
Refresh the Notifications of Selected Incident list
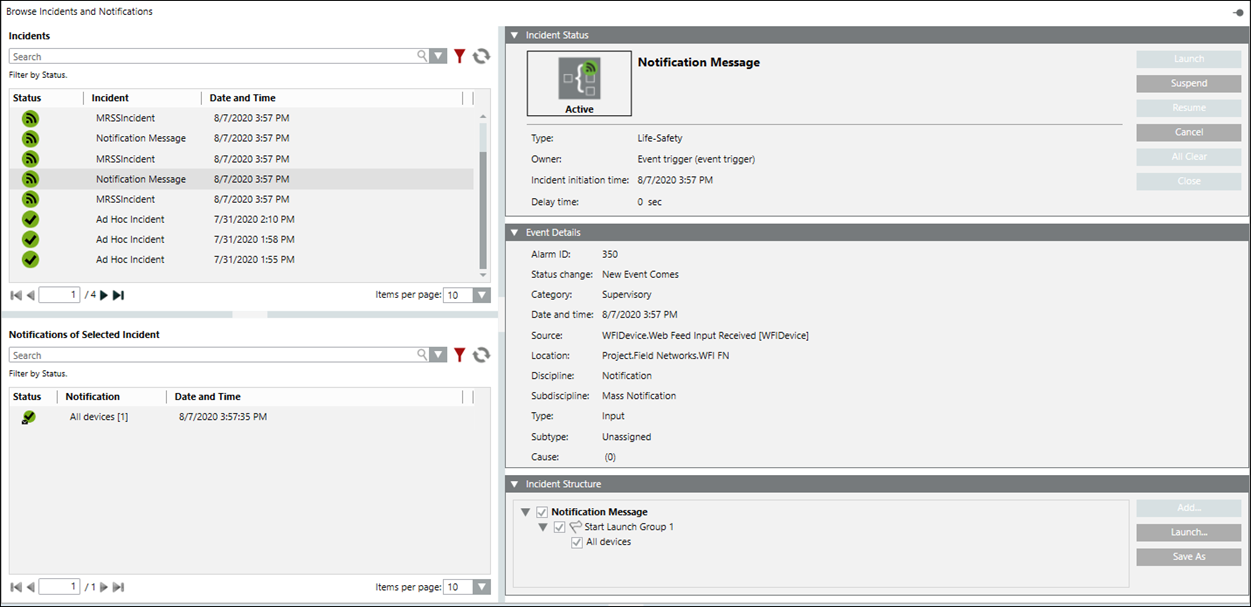[481, 355]
